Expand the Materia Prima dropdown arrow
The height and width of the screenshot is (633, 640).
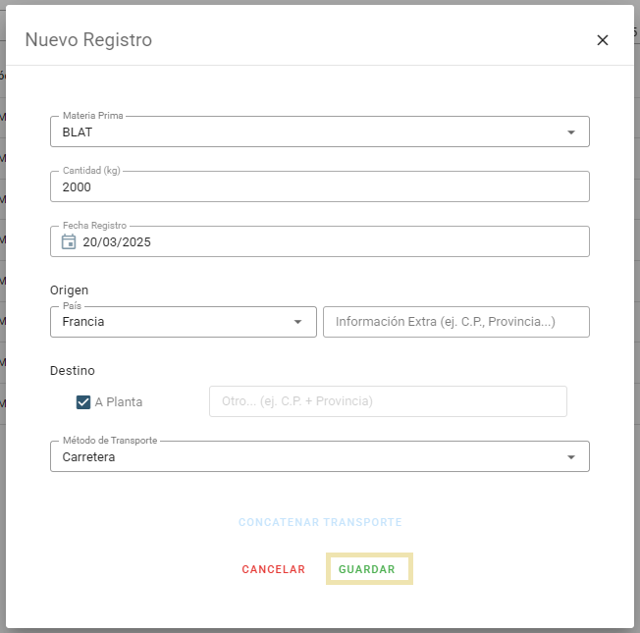point(571,132)
